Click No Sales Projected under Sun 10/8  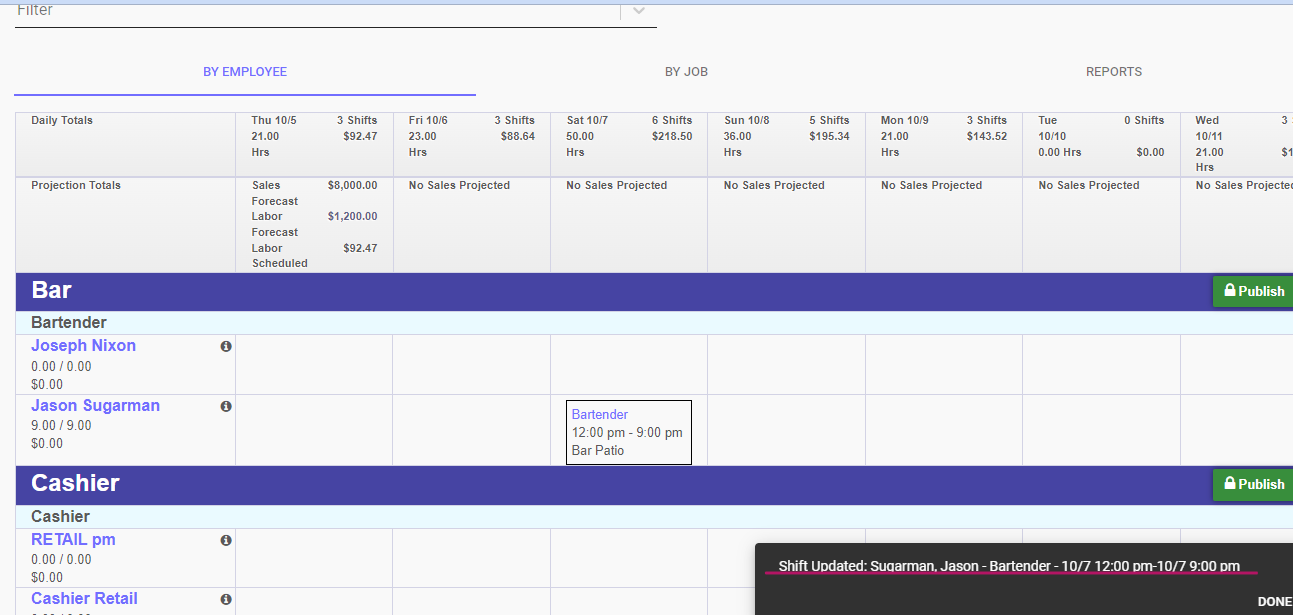click(x=774, y=186)
